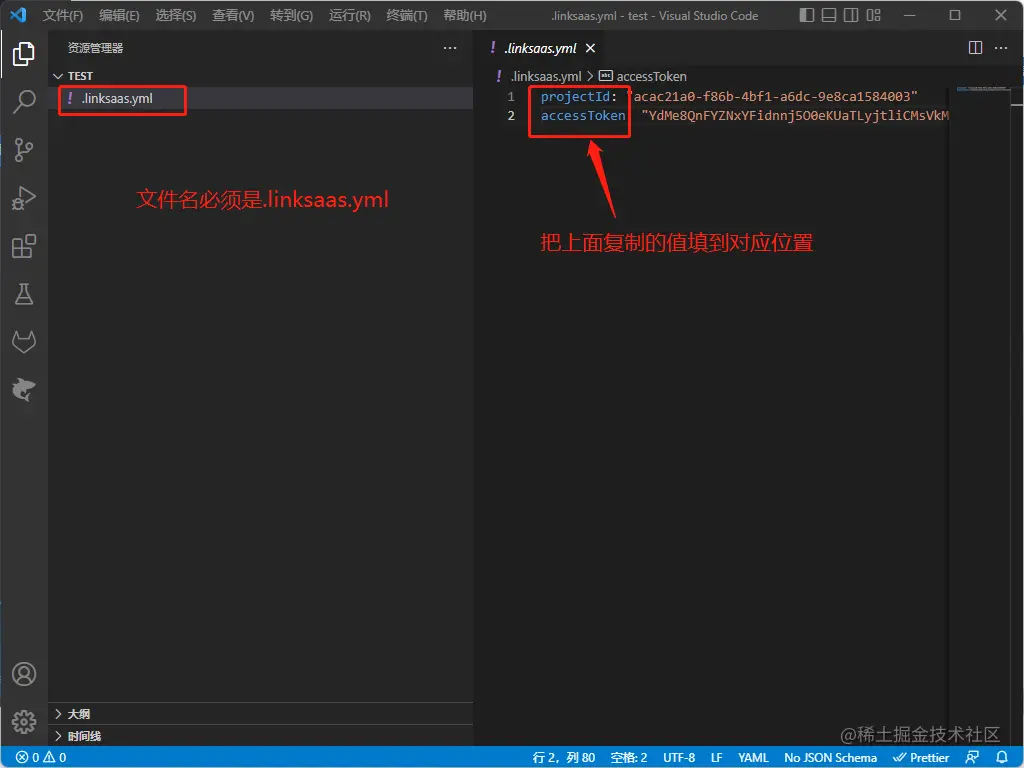This screenshot has width=1024, height=768.
Task: Open the 终端(T) menu
Action: pyautogui.click(x=406, y=15)
